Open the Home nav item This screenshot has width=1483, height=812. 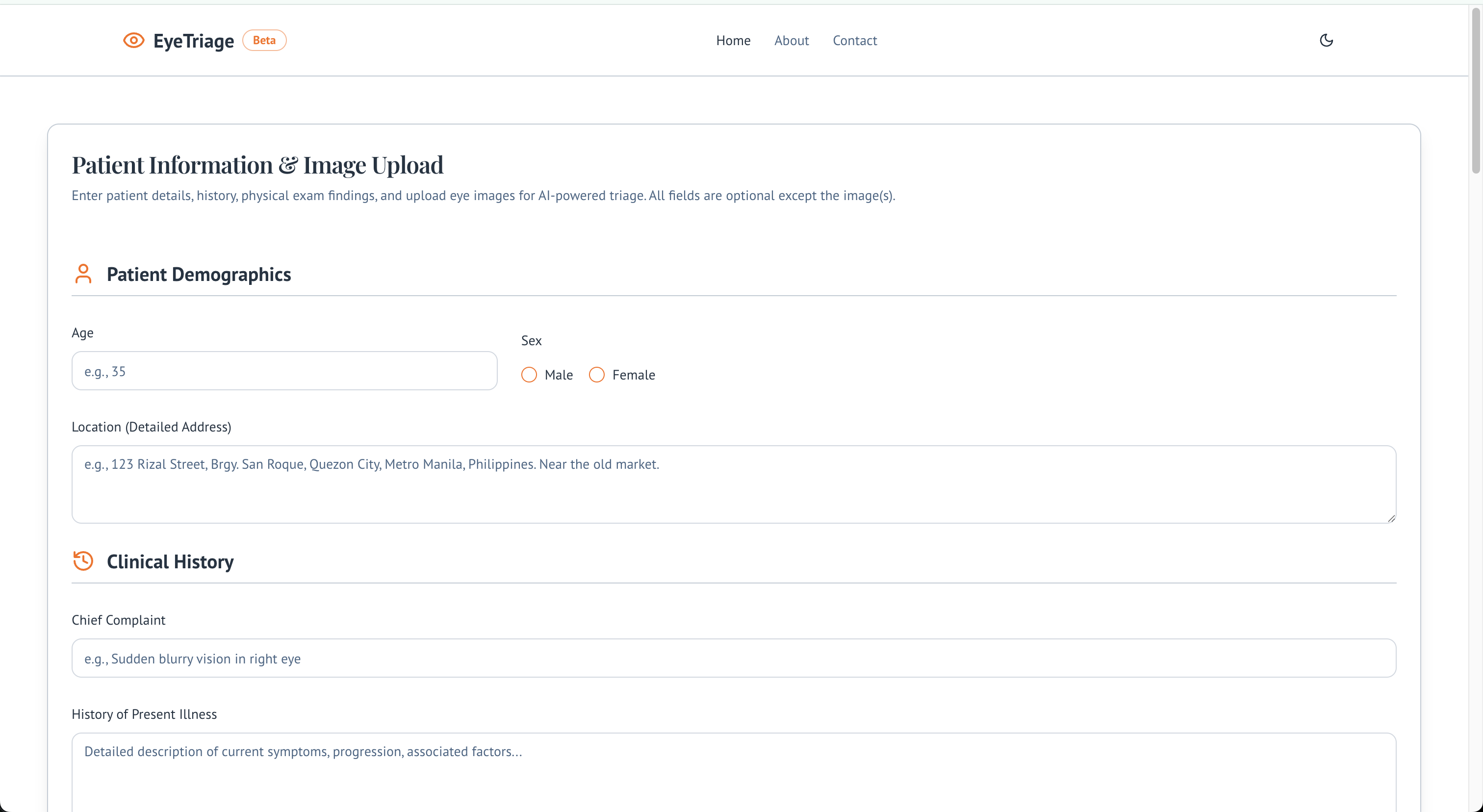733,40
